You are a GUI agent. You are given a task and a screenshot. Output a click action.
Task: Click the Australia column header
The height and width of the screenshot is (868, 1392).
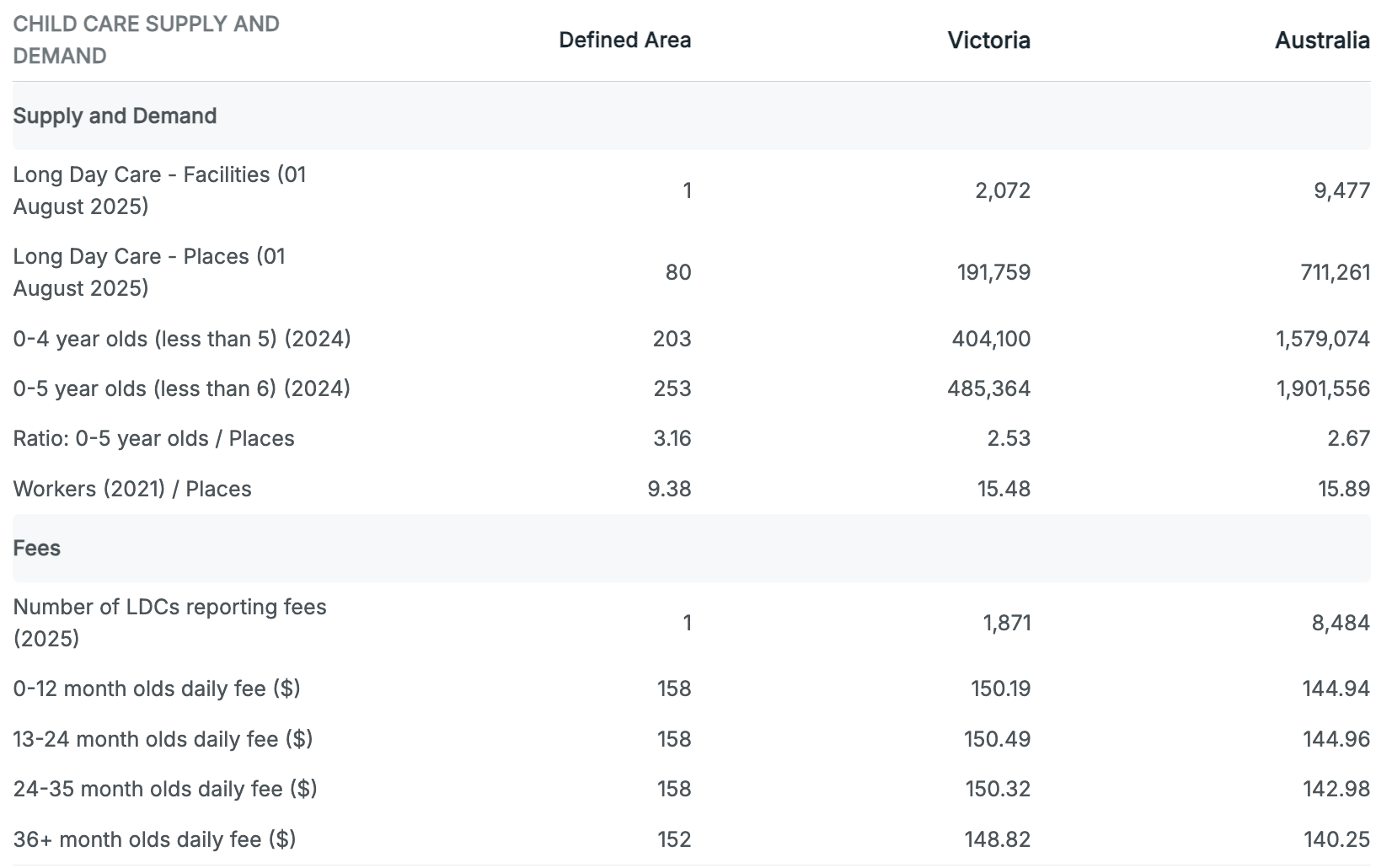point(1321,40)
